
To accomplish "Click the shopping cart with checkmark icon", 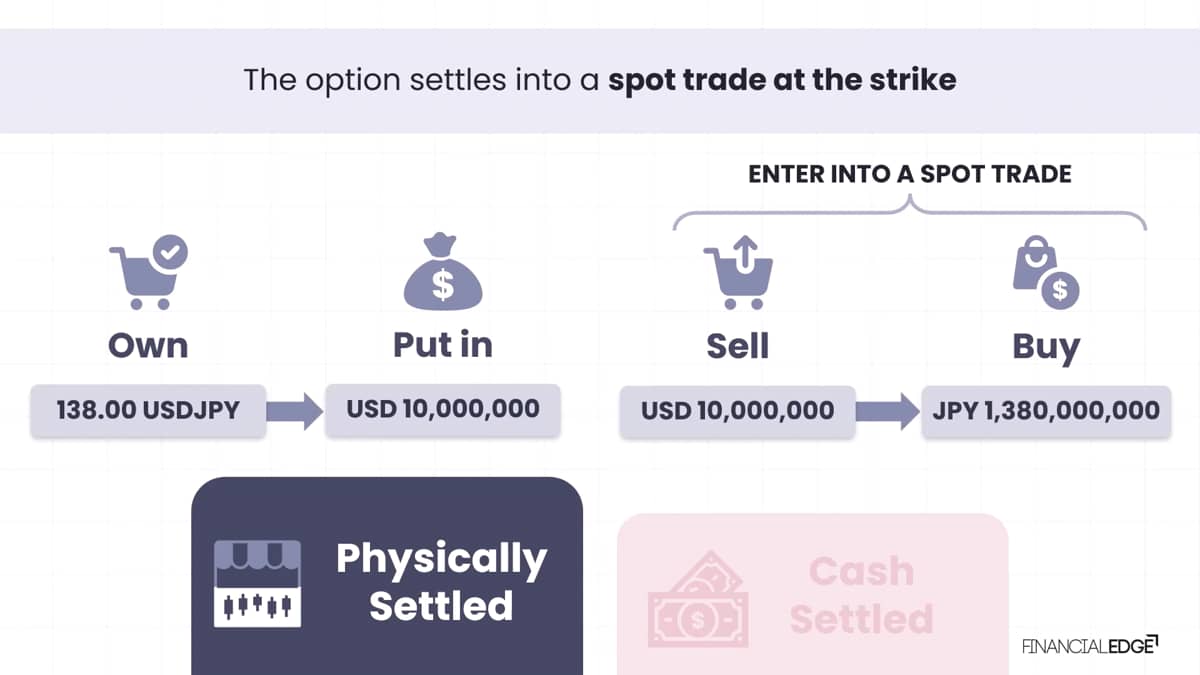I will coord(148,270).
